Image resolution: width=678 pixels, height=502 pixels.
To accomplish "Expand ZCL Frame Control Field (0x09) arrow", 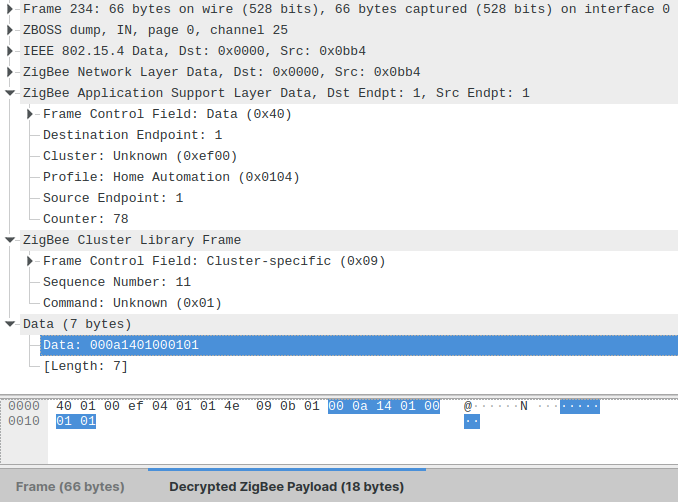I will [30, 261].
